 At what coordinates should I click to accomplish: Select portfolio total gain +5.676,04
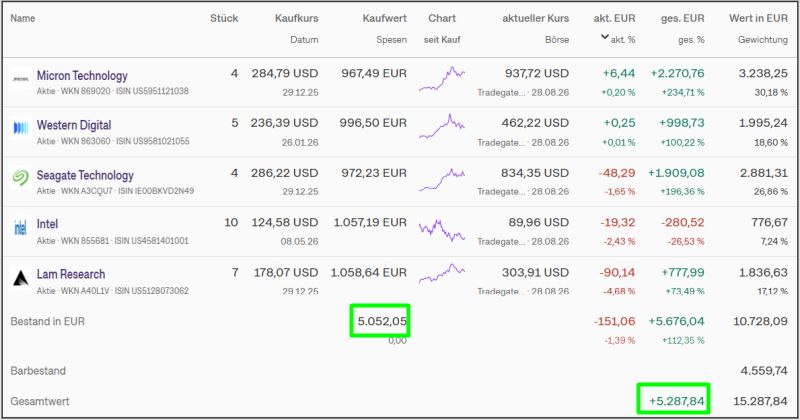point(677,321)
